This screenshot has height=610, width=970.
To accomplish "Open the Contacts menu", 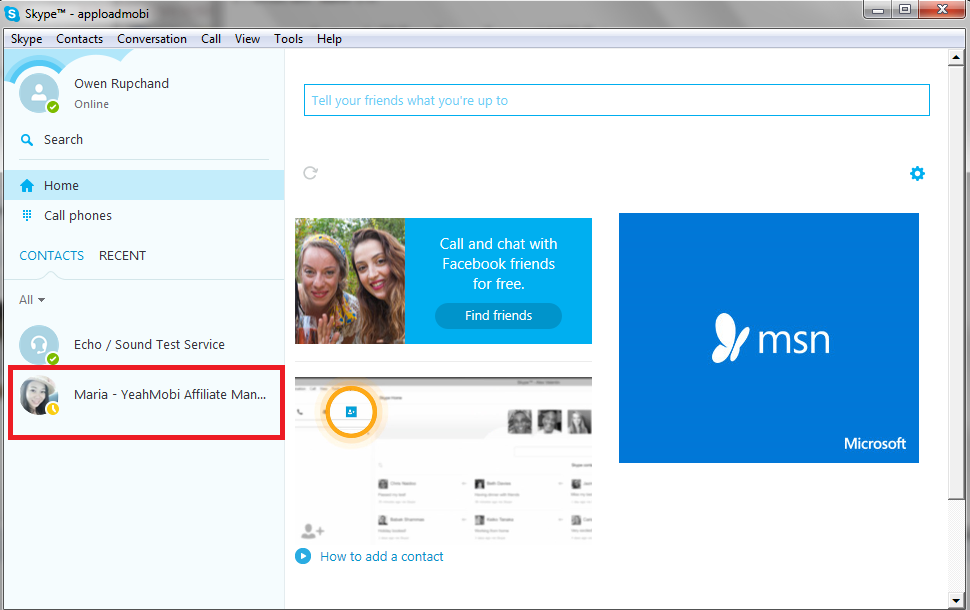I will point(80,39).
